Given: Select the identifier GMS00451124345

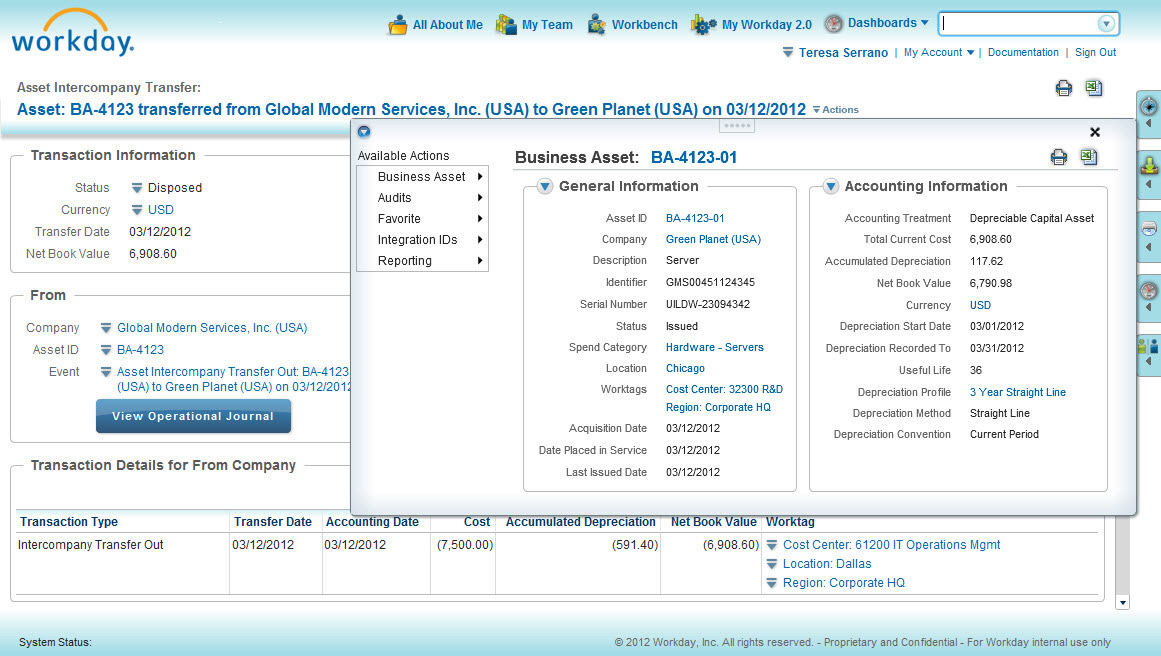Looking at the screenshot, I should click(710, 282).
